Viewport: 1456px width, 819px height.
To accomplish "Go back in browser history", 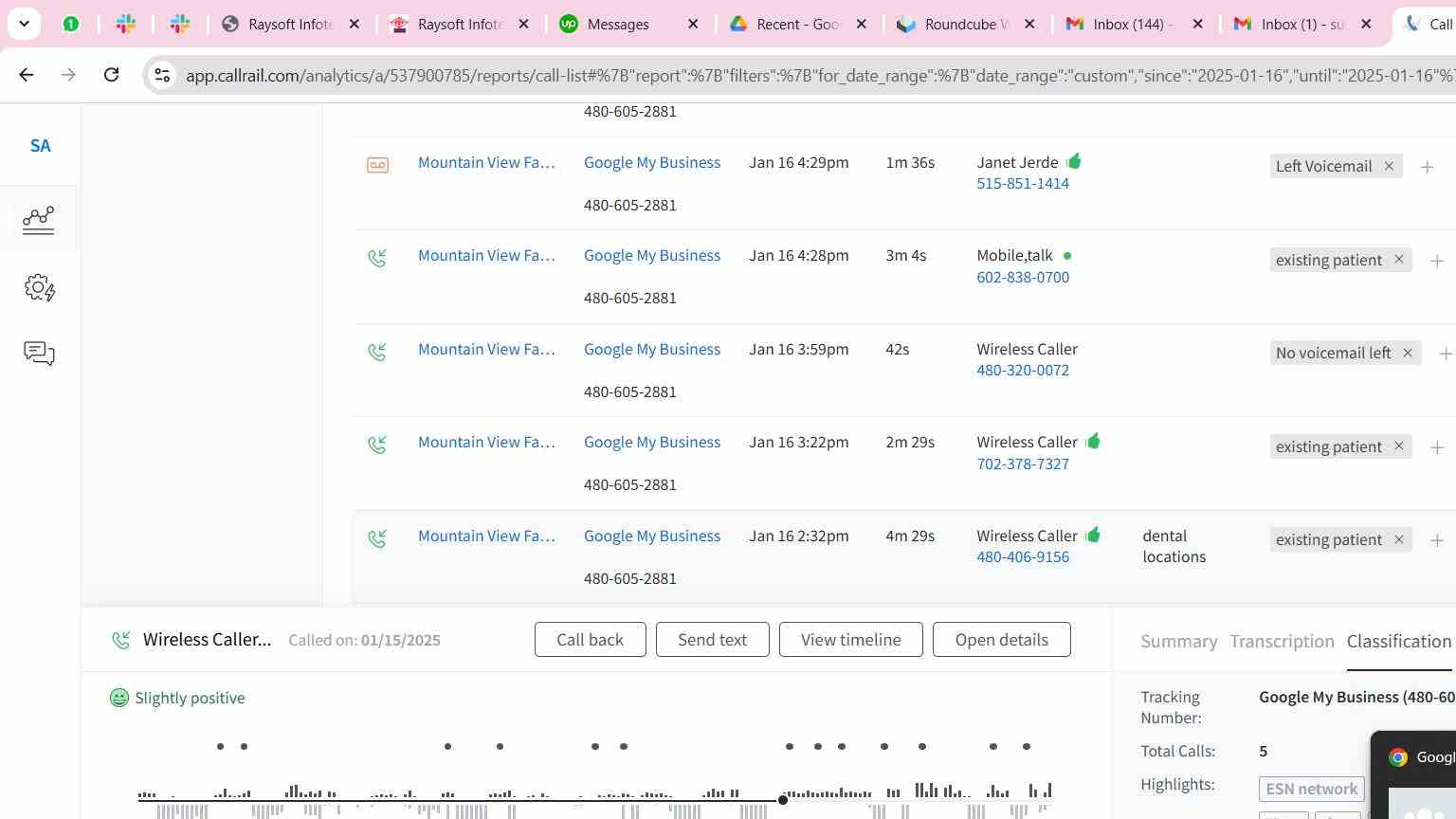I will (x=26, y=74).
